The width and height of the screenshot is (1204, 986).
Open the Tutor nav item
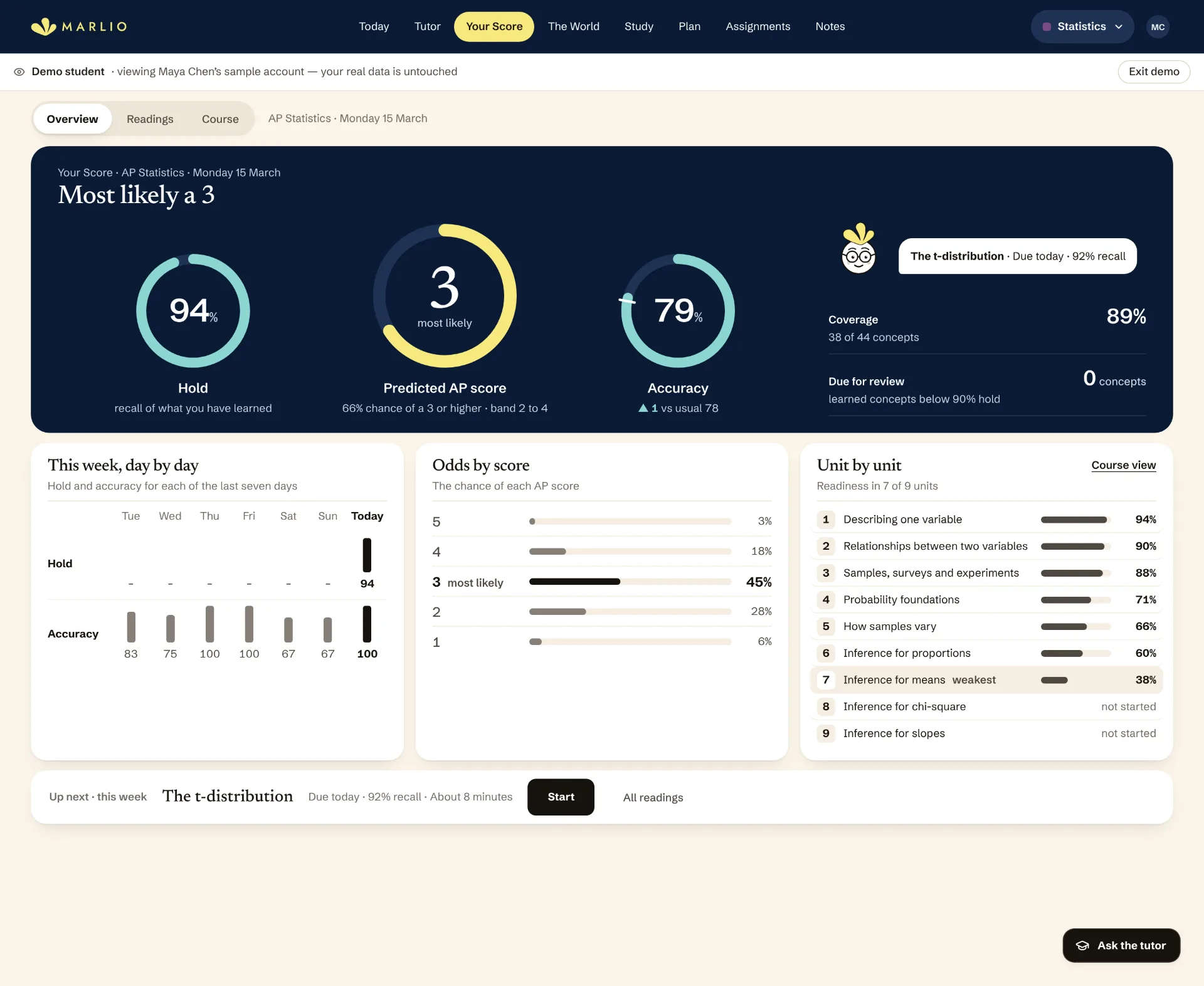[427, 26]
